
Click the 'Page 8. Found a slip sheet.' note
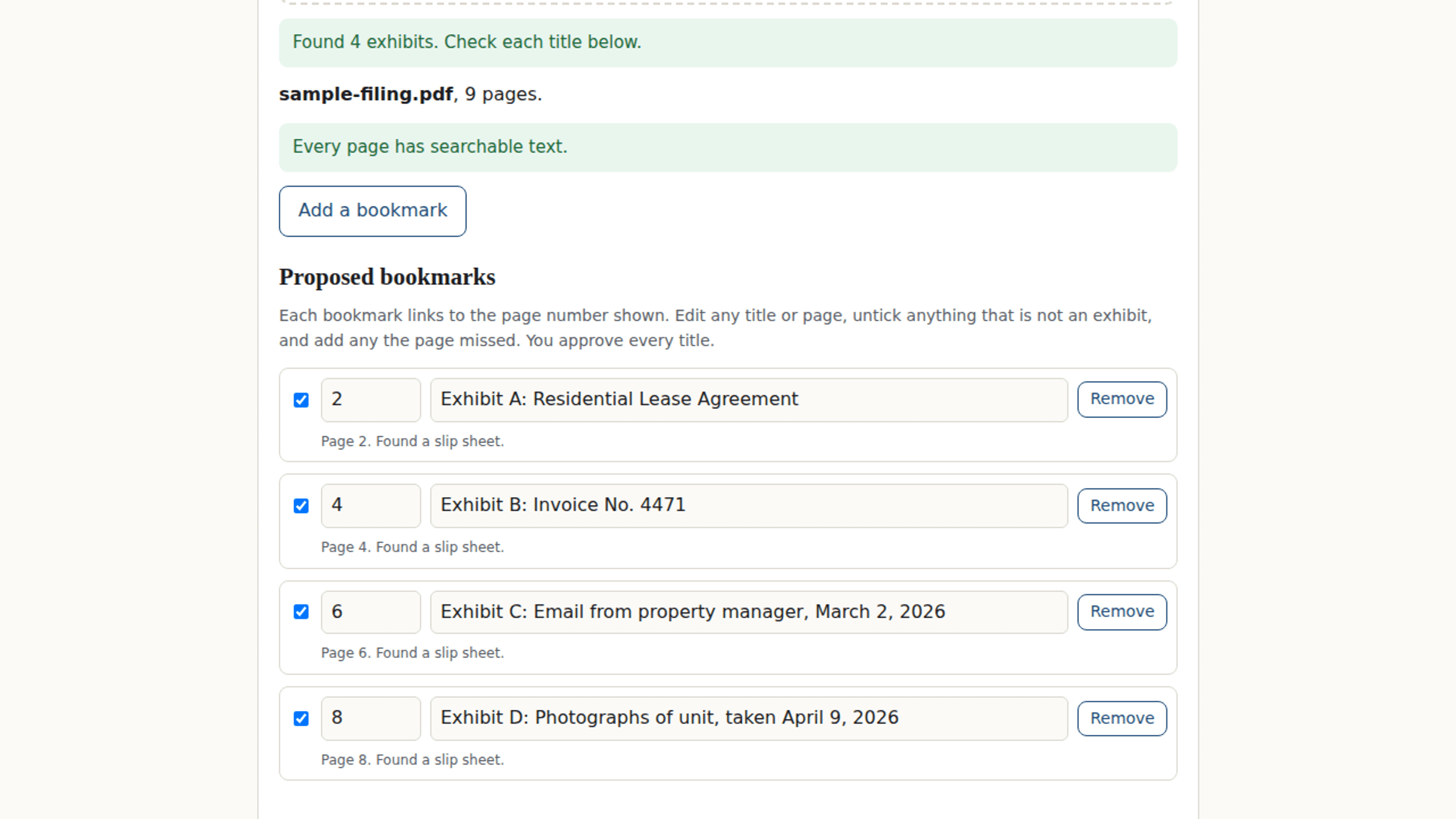click(x=412, y=760)
